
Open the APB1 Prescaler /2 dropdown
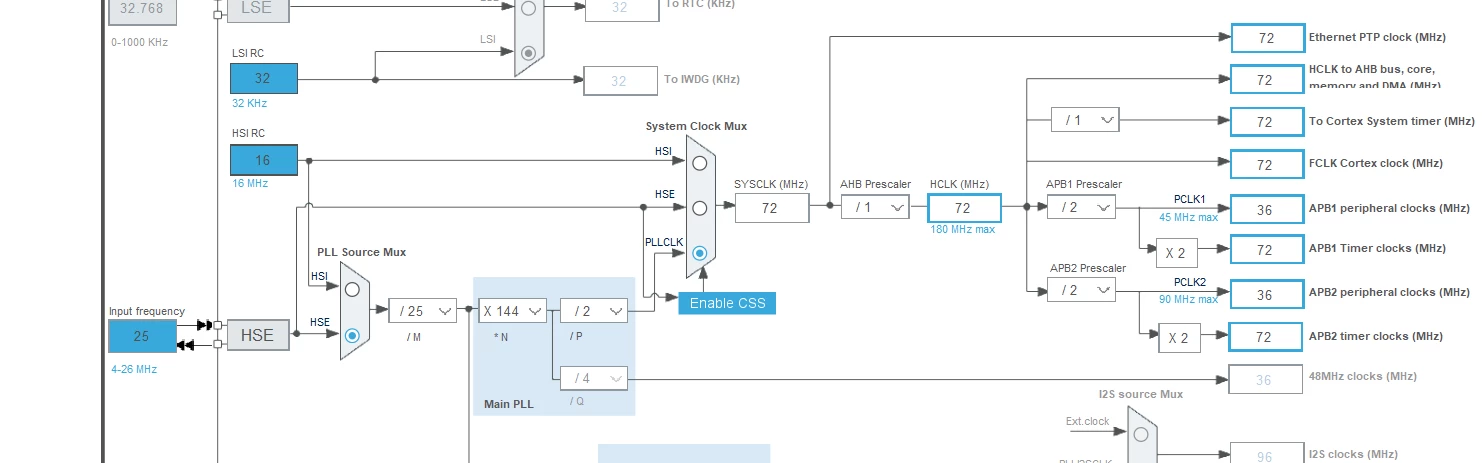click(1081, 207)
